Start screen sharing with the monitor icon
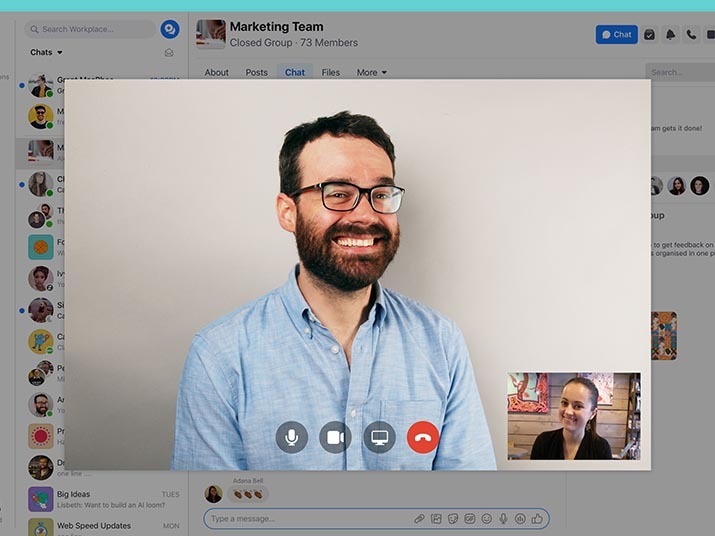This screenshot has width=715, height=536. point(379,437)
